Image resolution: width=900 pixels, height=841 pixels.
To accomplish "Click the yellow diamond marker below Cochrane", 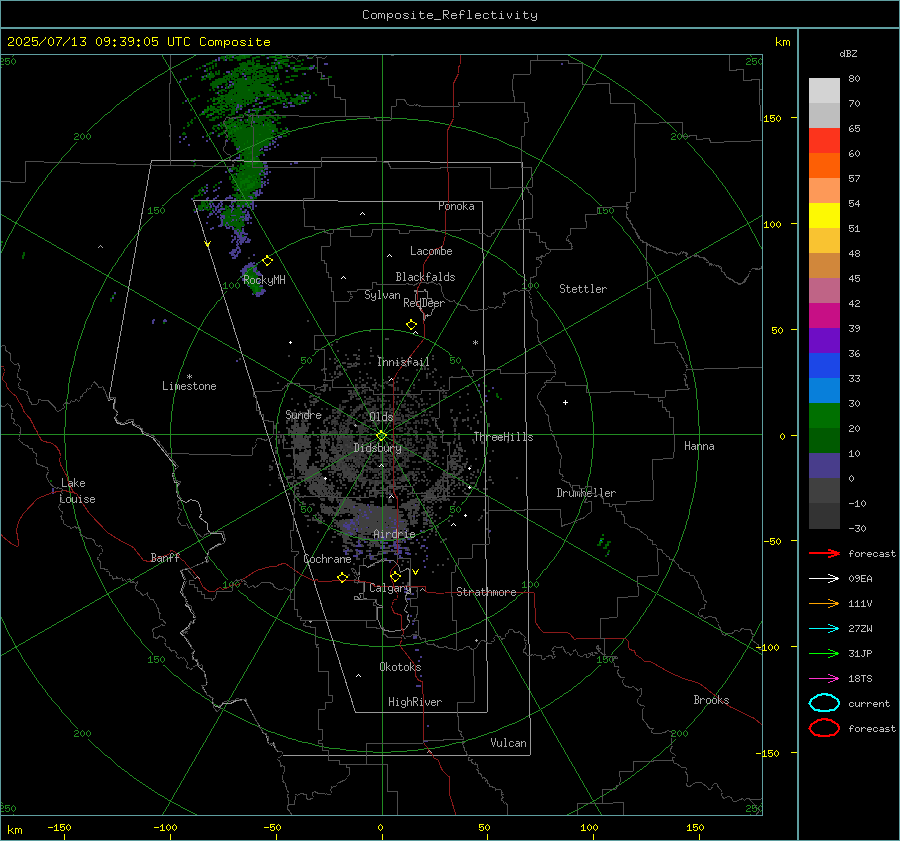I will [342, 577].
